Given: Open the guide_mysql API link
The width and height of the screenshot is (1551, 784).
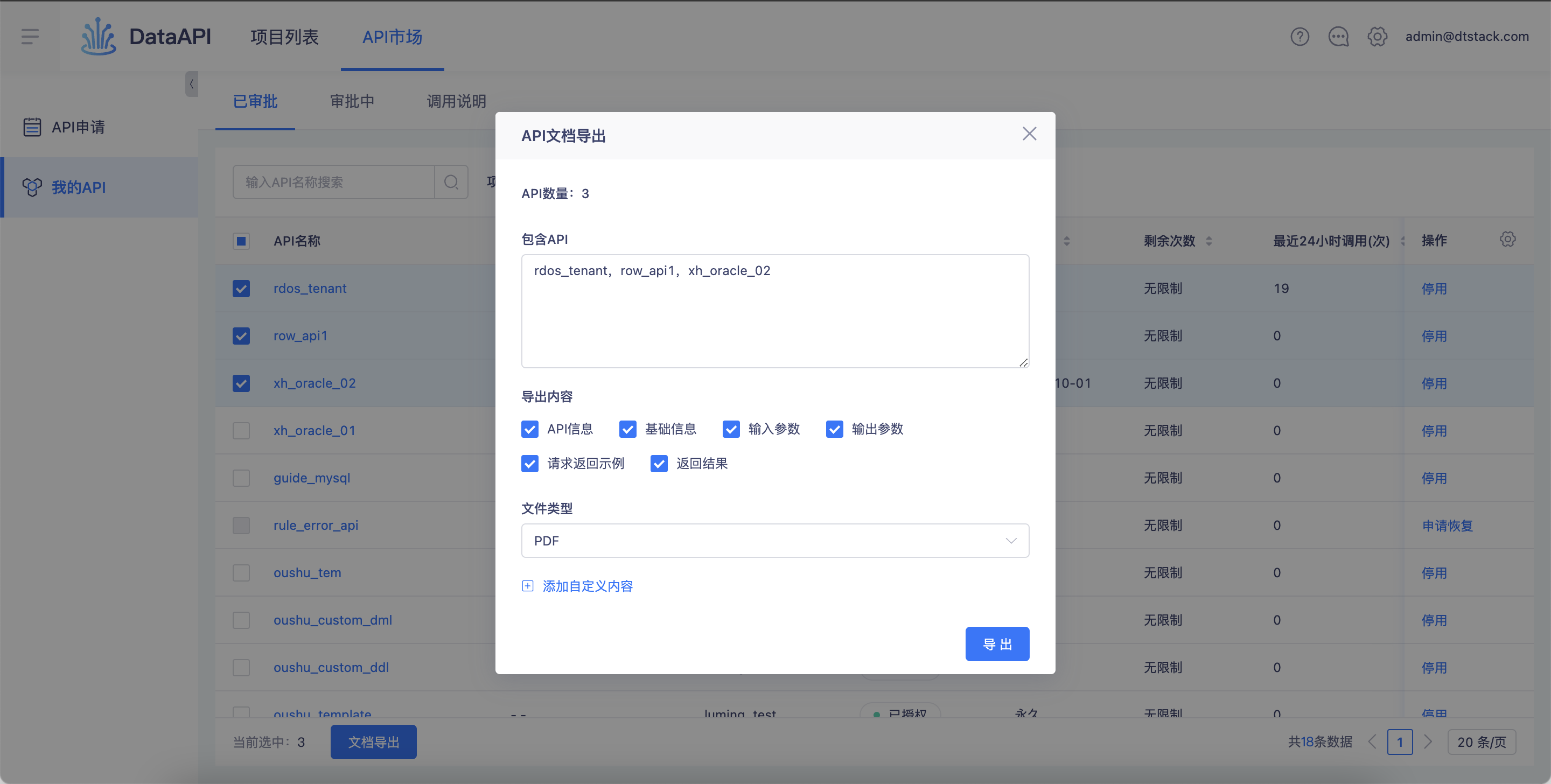Looking at the screenshot, I should point(311,478).
